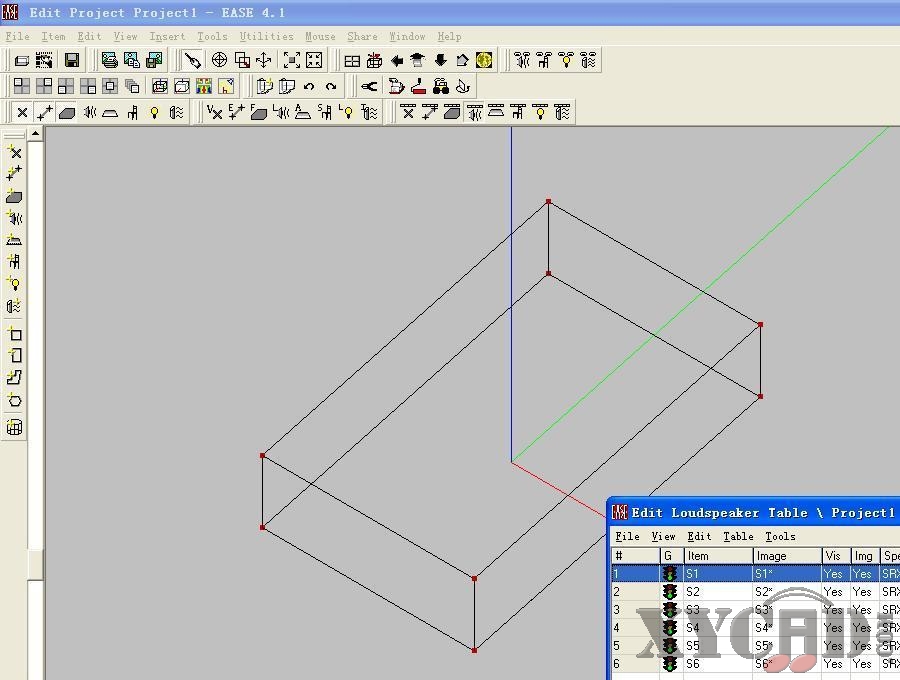This screenshot has width=900, height=680.
Task: Open the Utilities menu
Action: (x=266, y=36)
